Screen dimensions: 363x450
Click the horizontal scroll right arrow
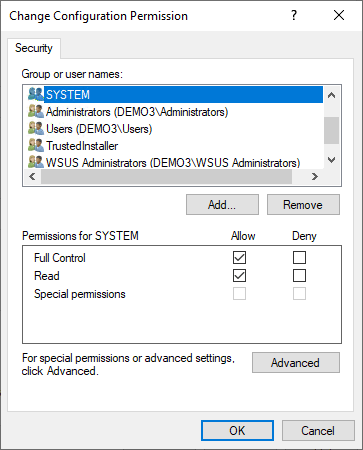point(315,176)
